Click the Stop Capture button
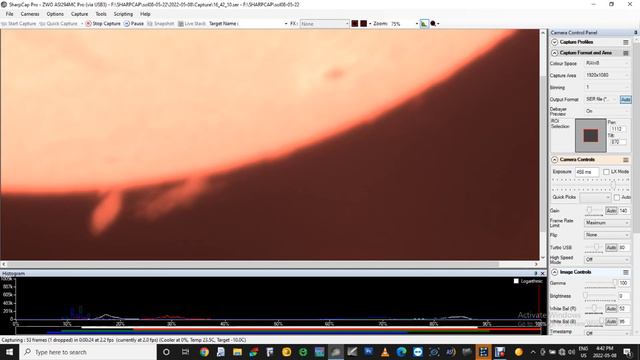Image resolution: width=640 pixels, height=360 pixels. pyautogui.click(x=103, y=24)
